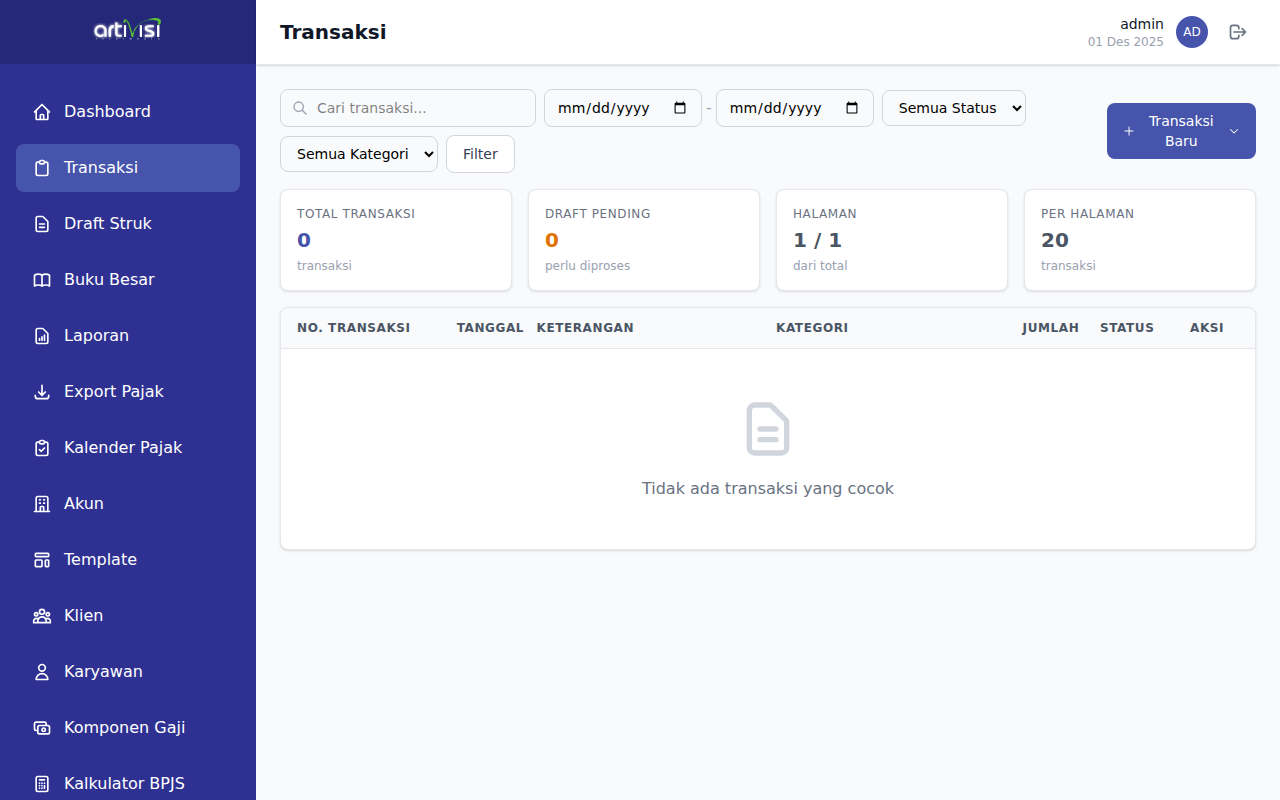This screenshot has width=1280, height=800.
Task: Click the Klien people icon
Action: tap(42, 616)
